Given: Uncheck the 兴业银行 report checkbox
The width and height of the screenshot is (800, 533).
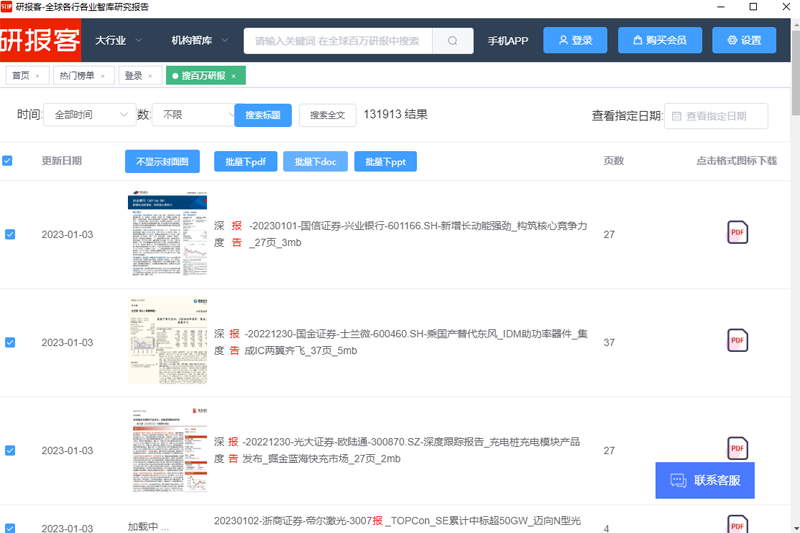Looking at the screenshot, I should [10, 234].
